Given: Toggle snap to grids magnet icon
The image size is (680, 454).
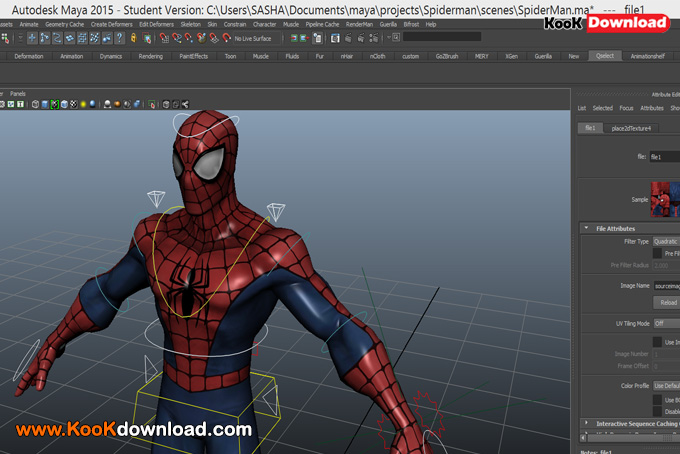Looking at the screenshot, I should click(164, 39).
